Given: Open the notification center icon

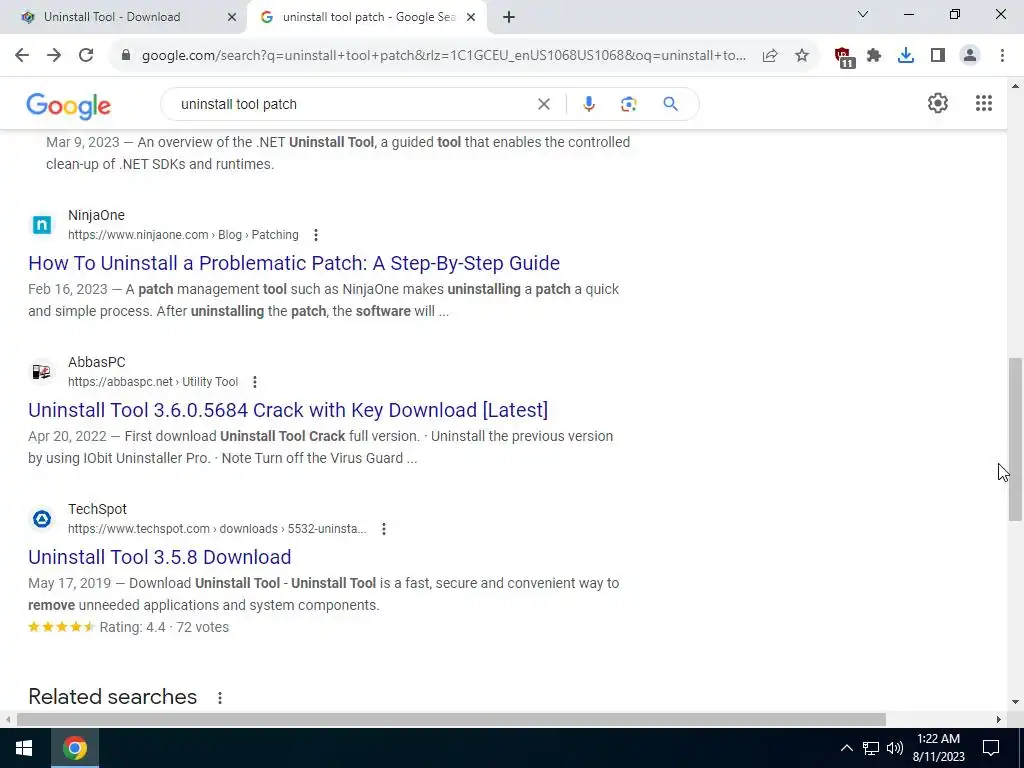Looking at the screenshot, I should [991, 748].
